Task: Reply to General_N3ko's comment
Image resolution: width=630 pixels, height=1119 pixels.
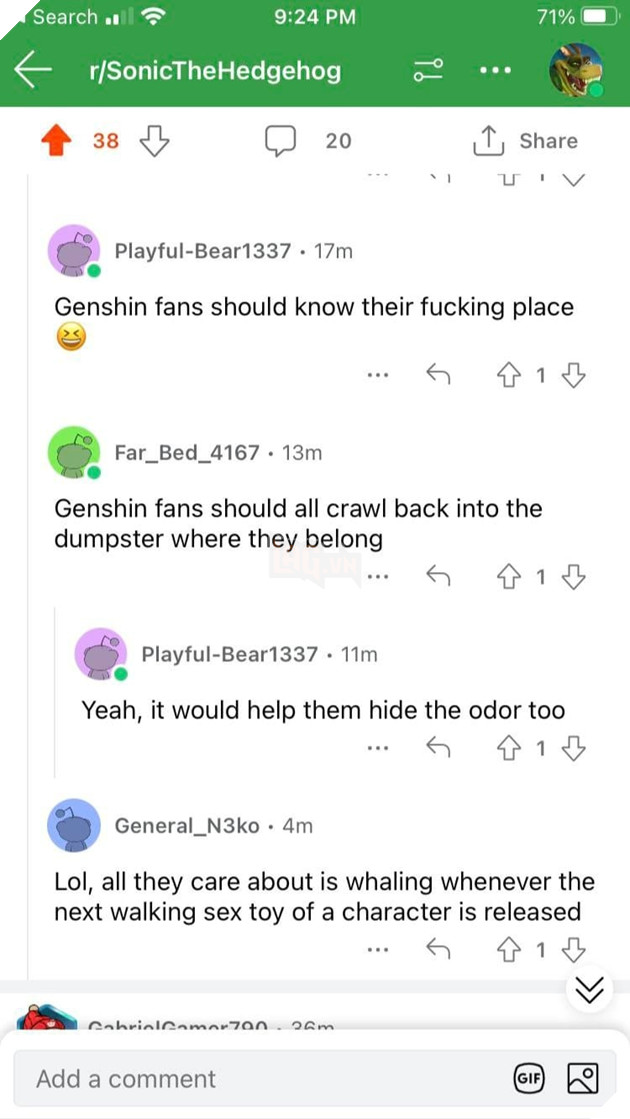Action: [437, 949]
